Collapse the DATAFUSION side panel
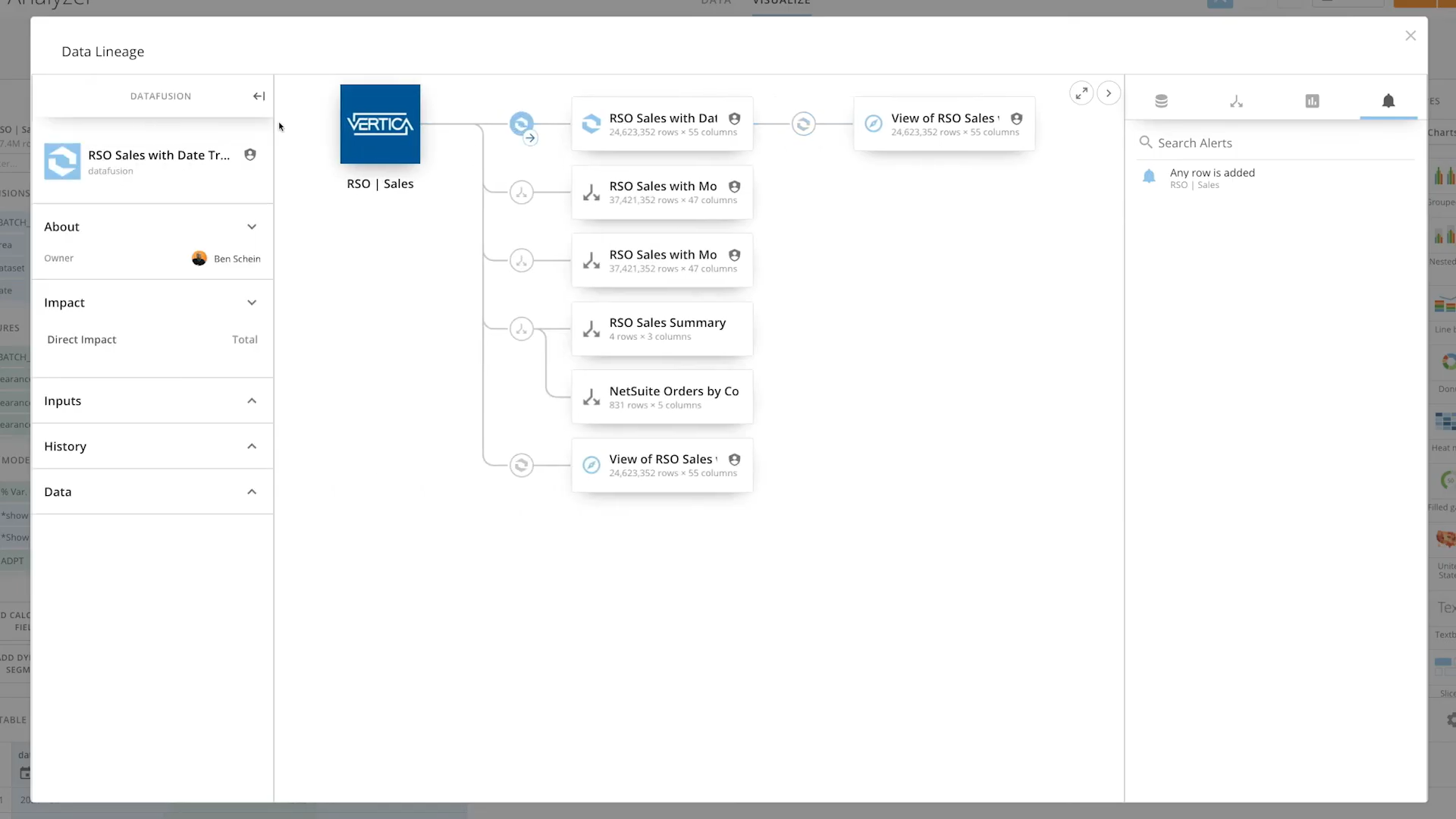1456x819 pixels. coord(259,96)
